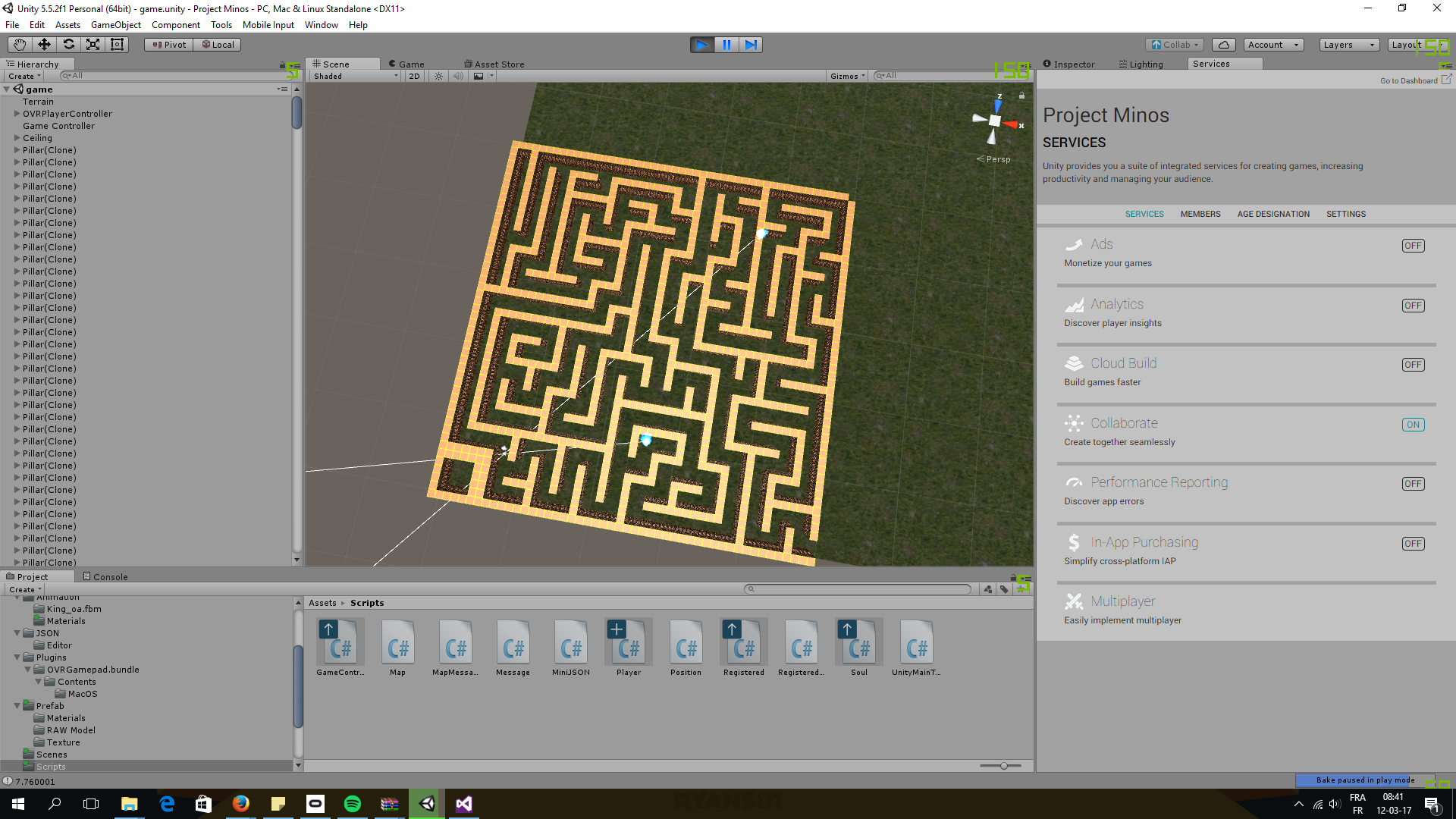The width and height of the screenshot is (1456, 819).
Task: Turn off the Collaborate service toggle
Action: [x=1413, y=425]
